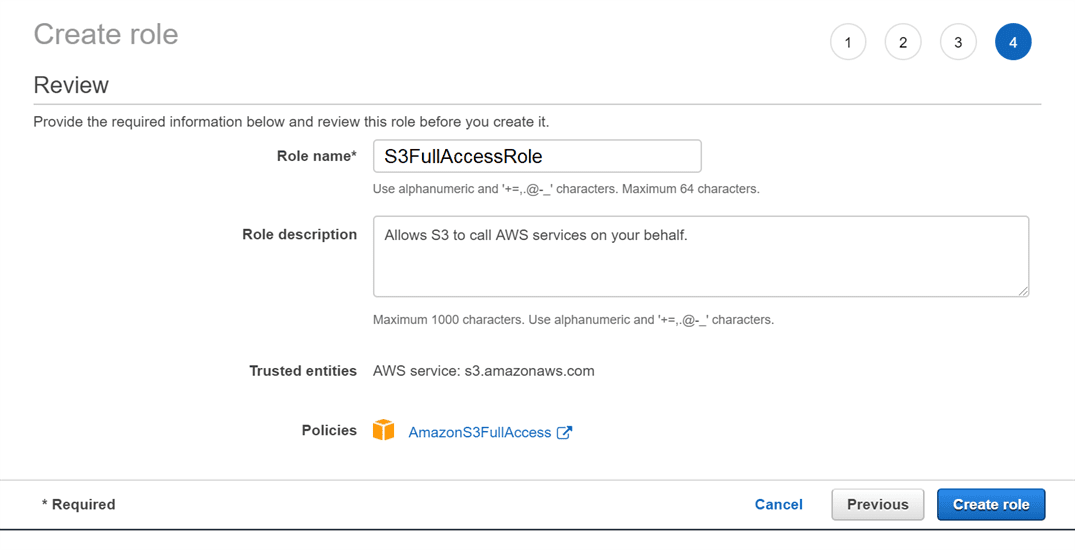Select the highlighted step 4 circle
The height and width of the screenshot is (550, 1075).
[1013, 42]
